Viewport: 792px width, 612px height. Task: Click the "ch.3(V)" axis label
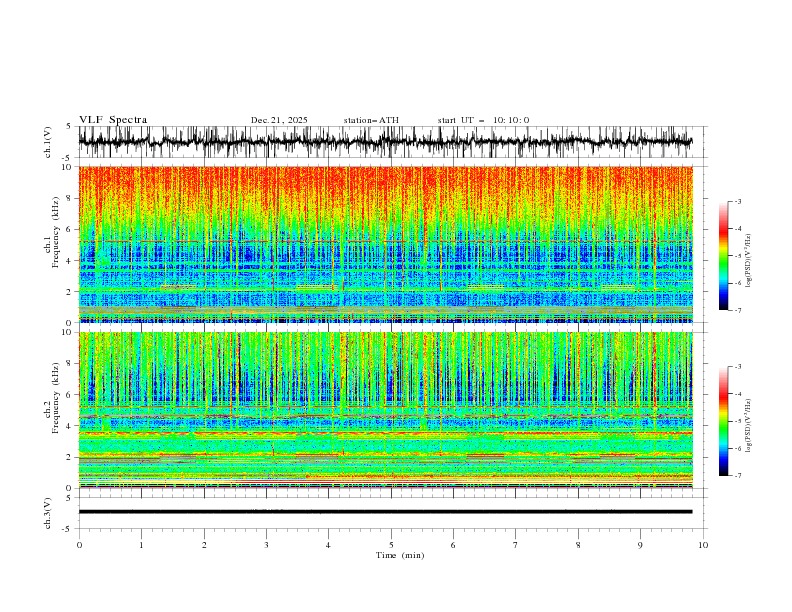coord(48,514)
